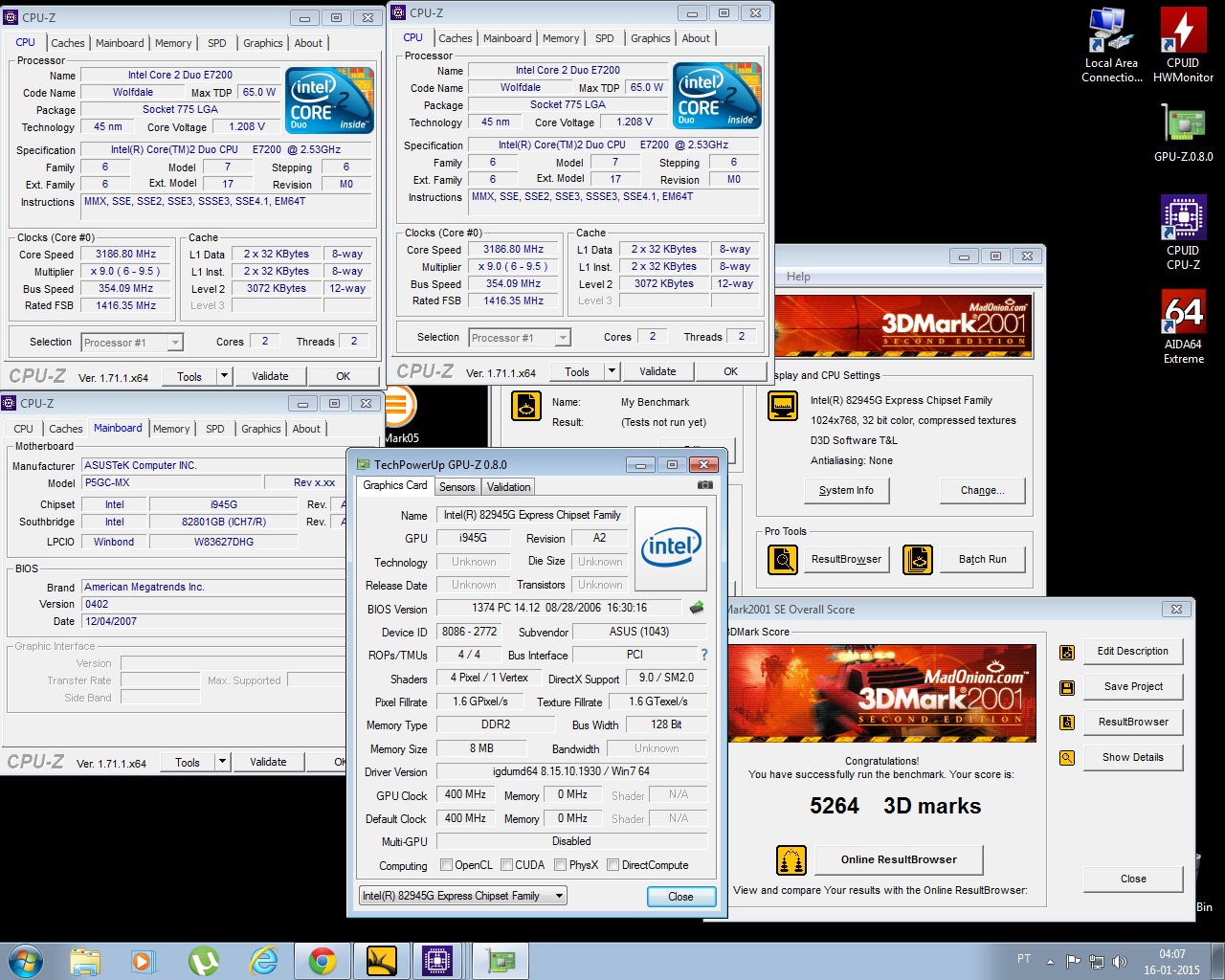
Task: Click the Action Center flag icon
Action: (x=1073, y=962)
